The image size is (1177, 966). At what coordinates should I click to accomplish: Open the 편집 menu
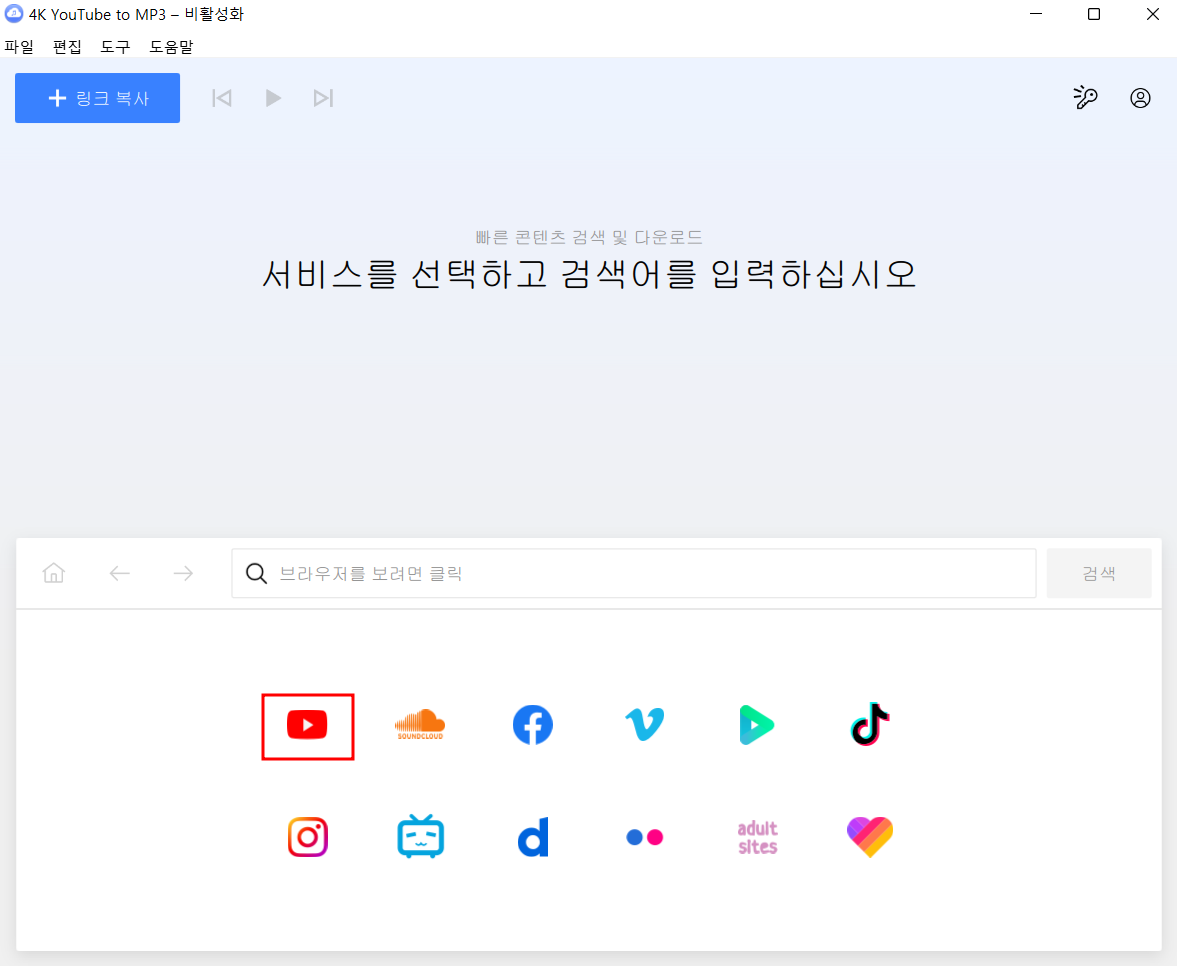tap(68, 47)
